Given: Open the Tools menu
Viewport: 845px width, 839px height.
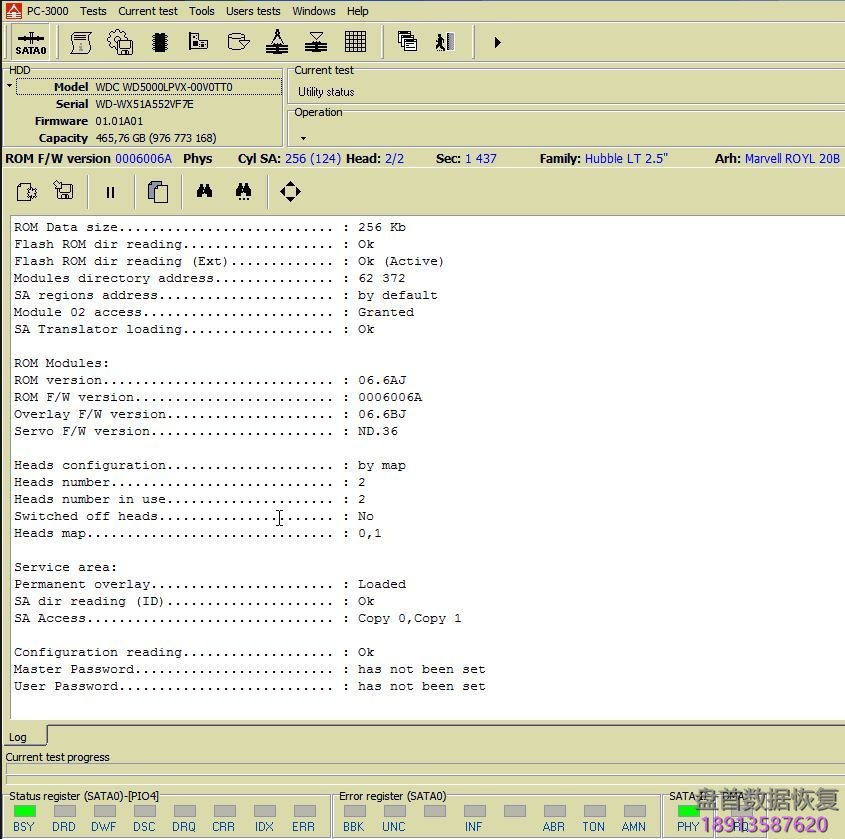Looking at the screenshot, I should tap(201, 11).
